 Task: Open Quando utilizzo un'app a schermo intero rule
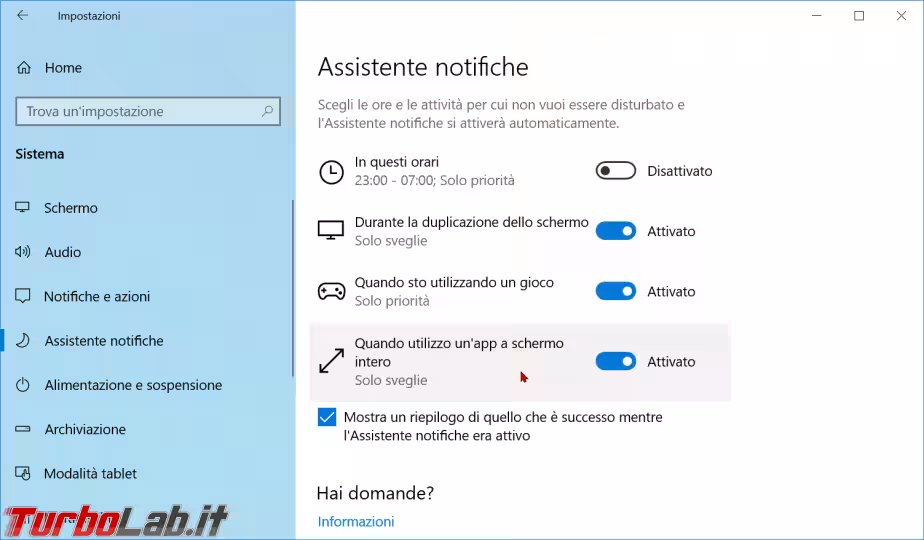pos(520,361)
